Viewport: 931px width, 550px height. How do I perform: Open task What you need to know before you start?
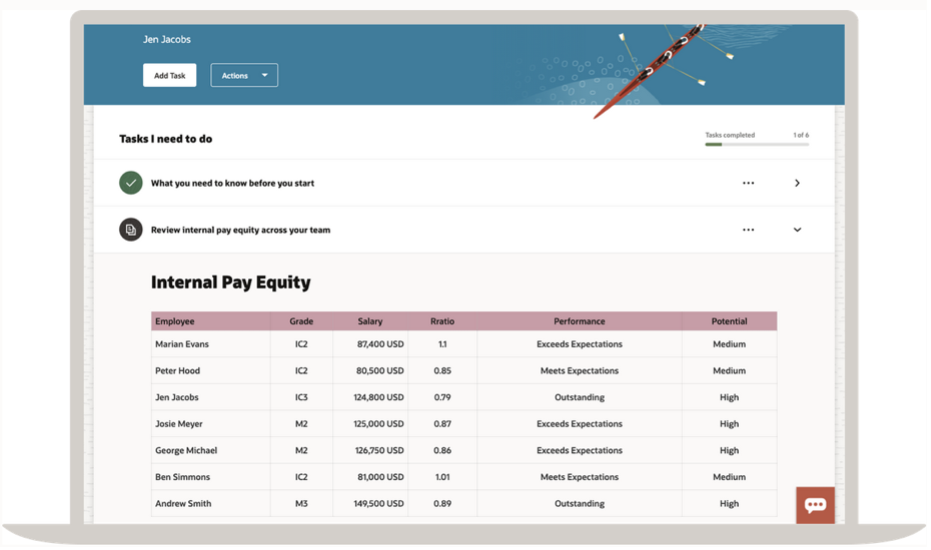pyautogui.click(x=232, y=183)
